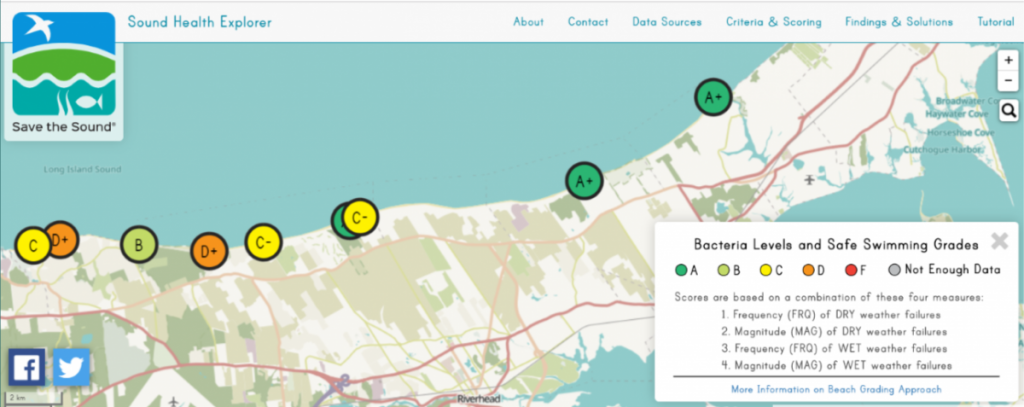Open the Twitter share icon

(72, 367)
